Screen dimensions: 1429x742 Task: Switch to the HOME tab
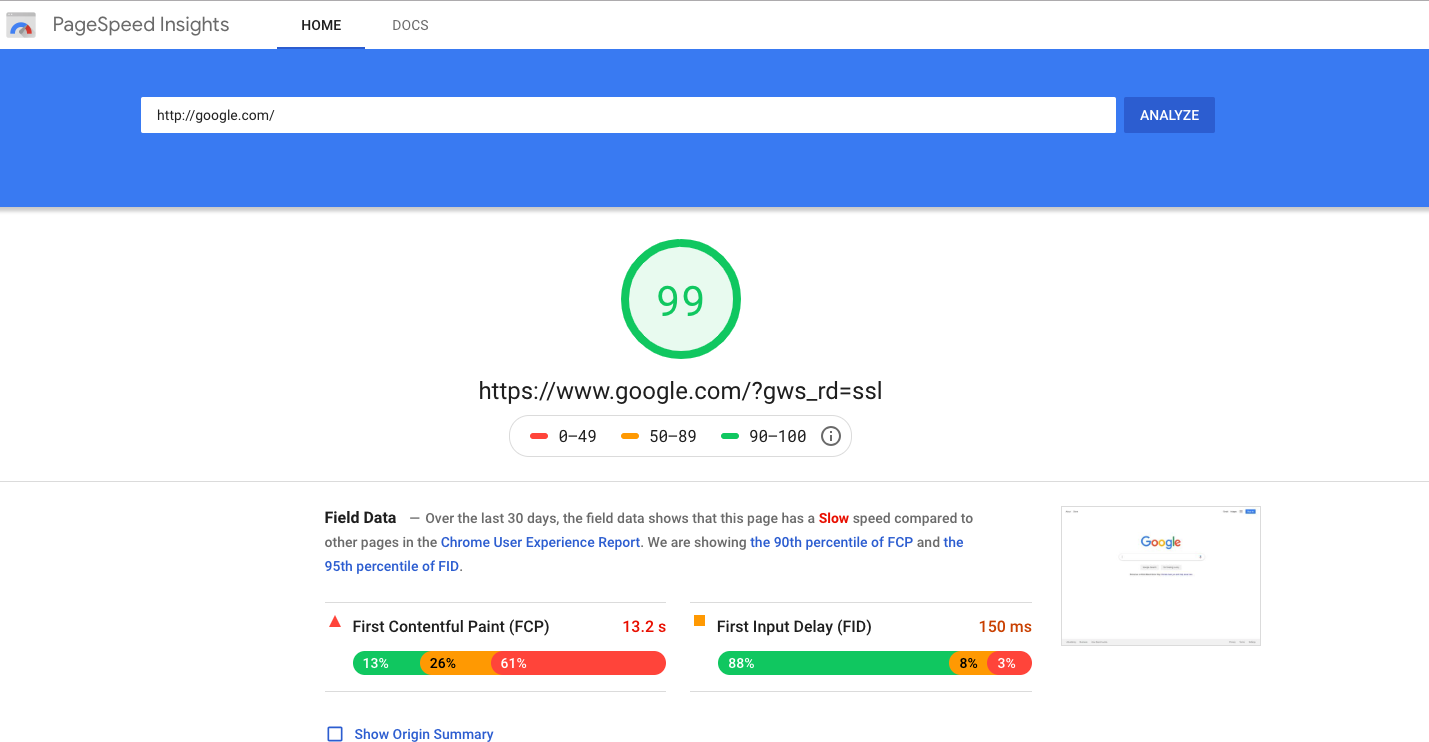pyautogui.click(x=321, y=25)
